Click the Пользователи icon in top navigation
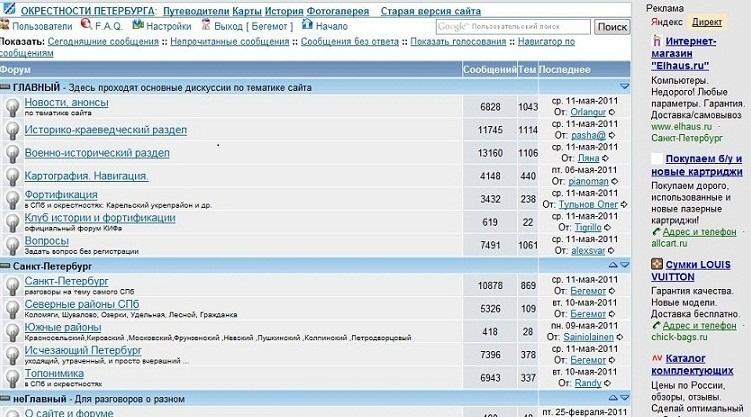The height and width of the screenshot is (417, 751). [x=8, y=27]
